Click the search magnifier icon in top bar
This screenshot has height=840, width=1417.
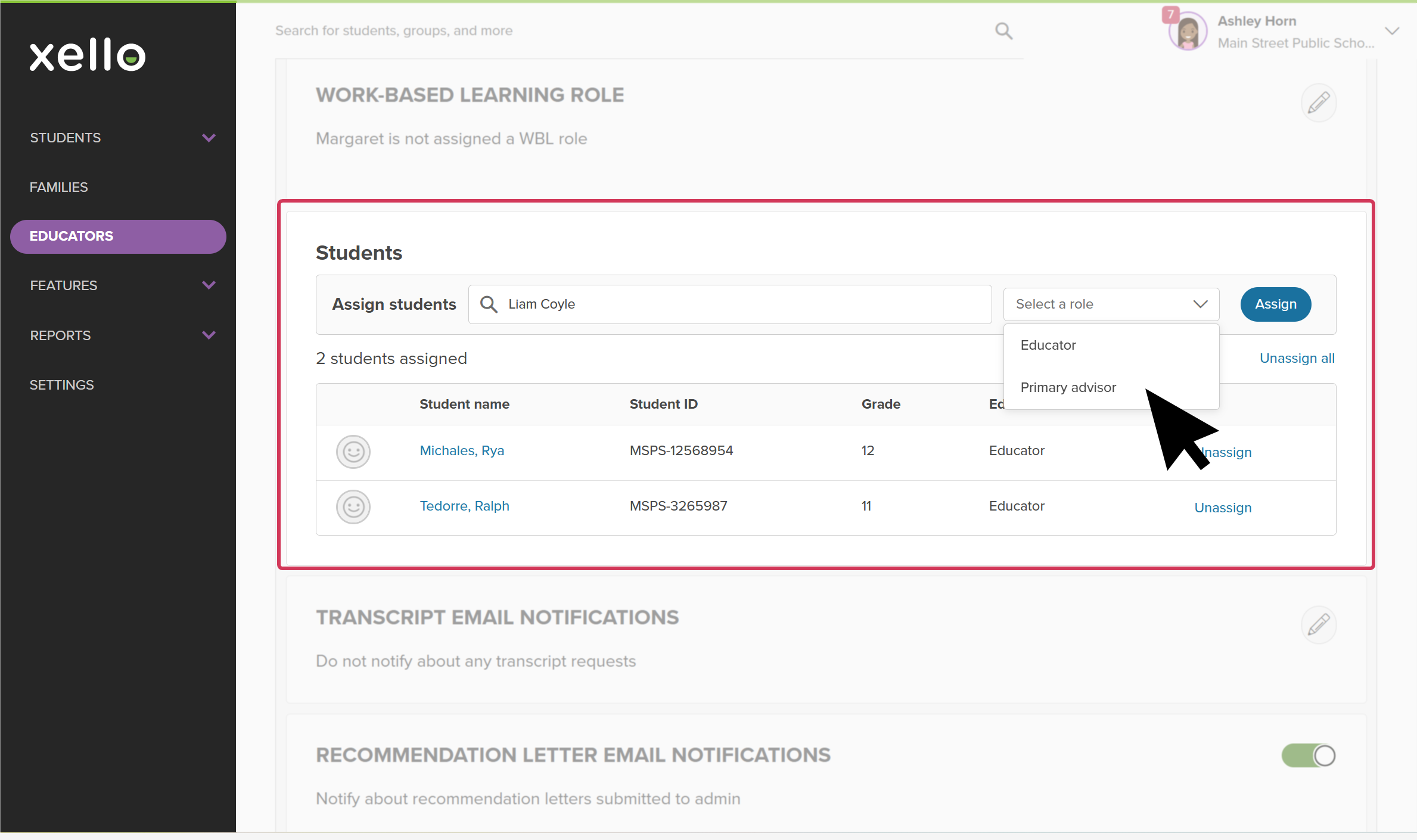tap(1003, 31)
